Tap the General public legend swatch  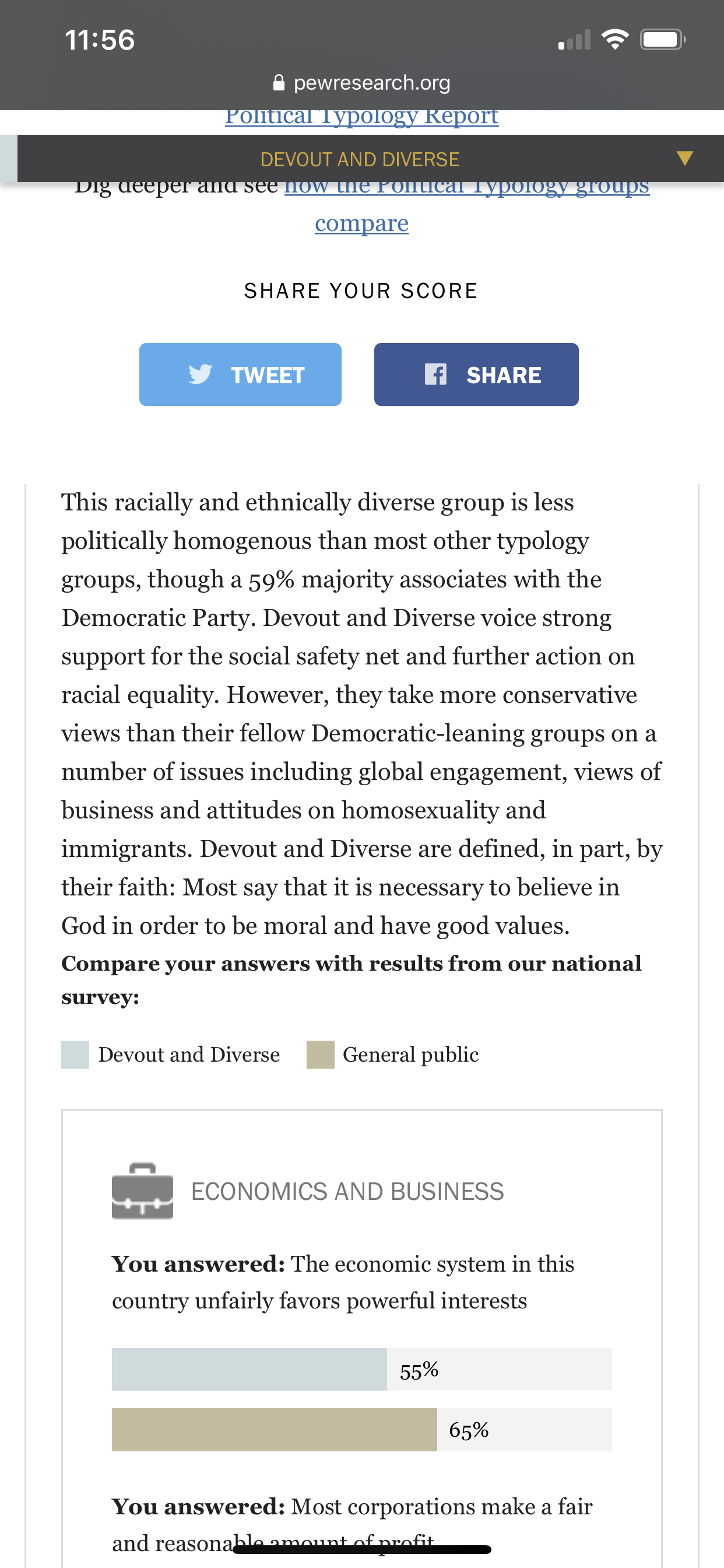click(x=321, y=1054)
